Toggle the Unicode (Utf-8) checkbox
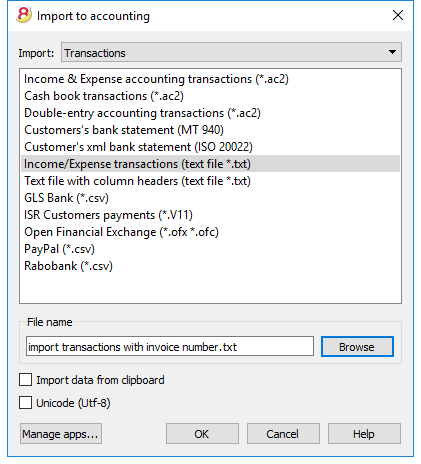 [26, 403]
